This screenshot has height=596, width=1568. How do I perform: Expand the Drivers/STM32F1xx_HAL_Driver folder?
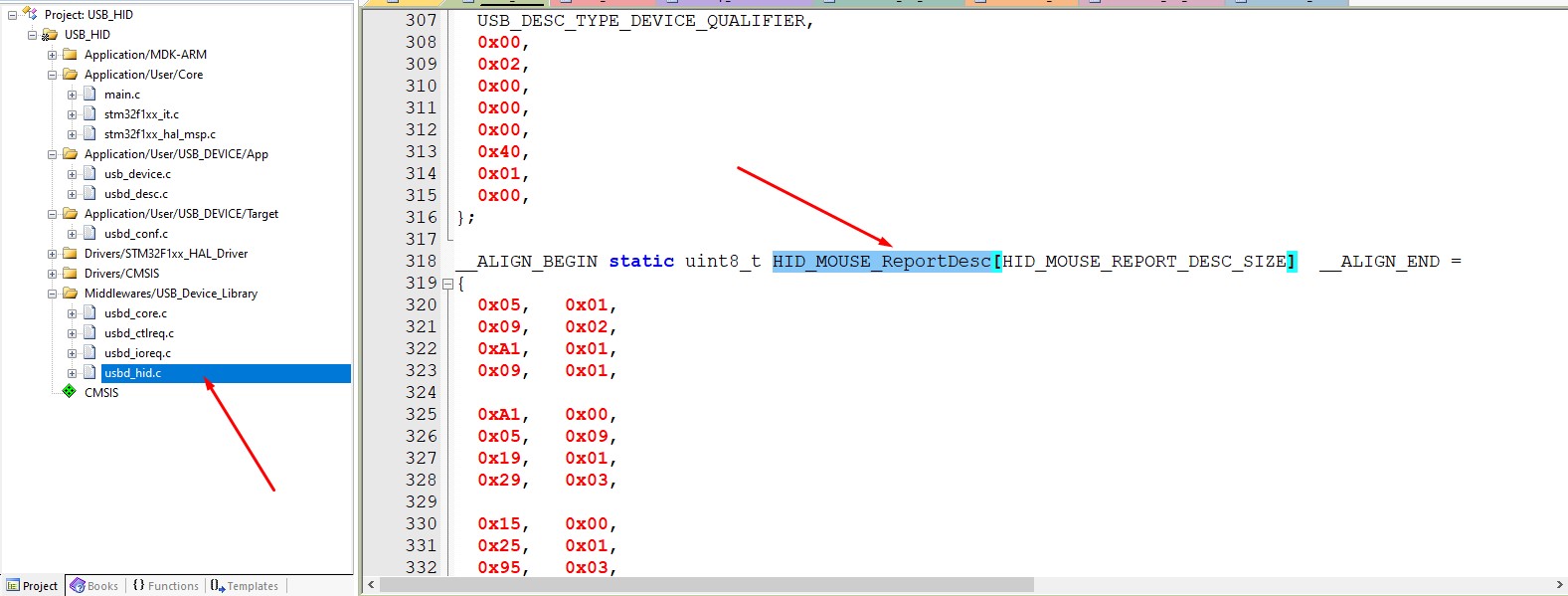[x=52, y=254]
